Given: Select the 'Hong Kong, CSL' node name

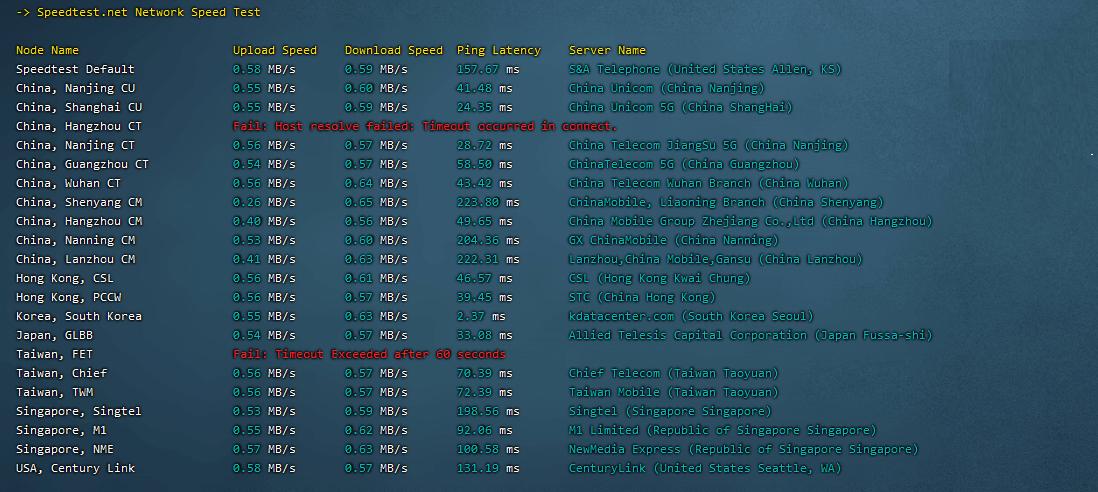Looking at the screenshot, I should [64, 278].
